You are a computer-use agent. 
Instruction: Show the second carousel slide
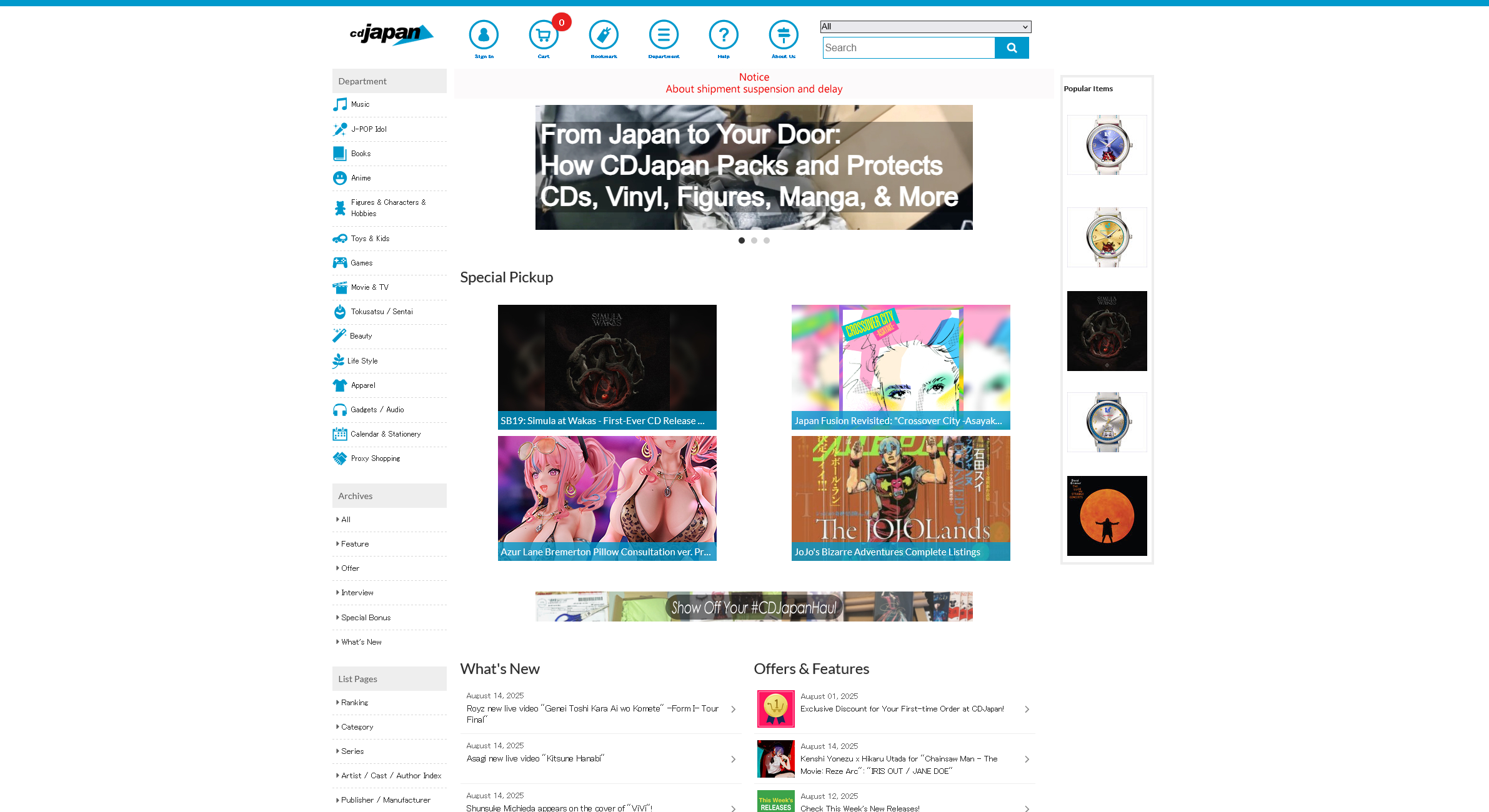(754, 240)
